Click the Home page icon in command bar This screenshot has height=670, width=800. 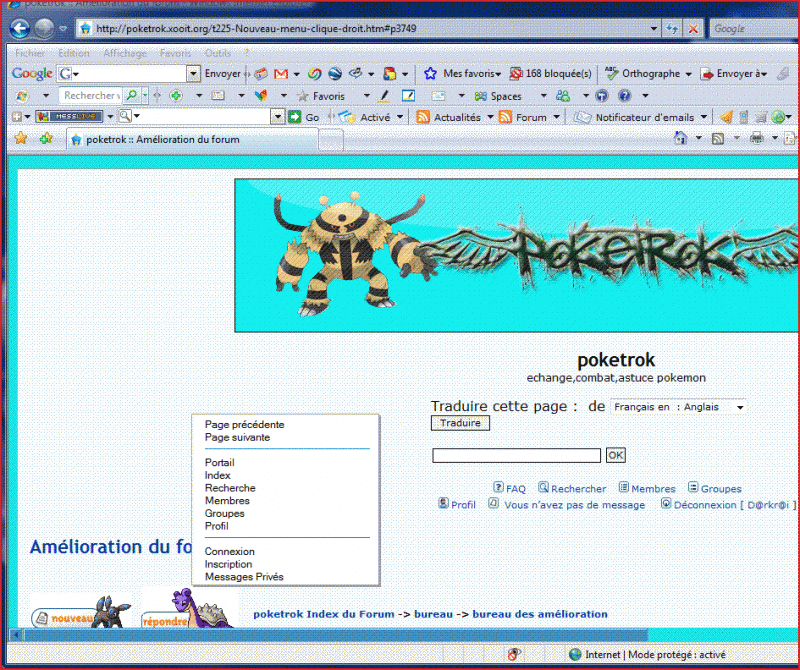click(x=680, y=138)
